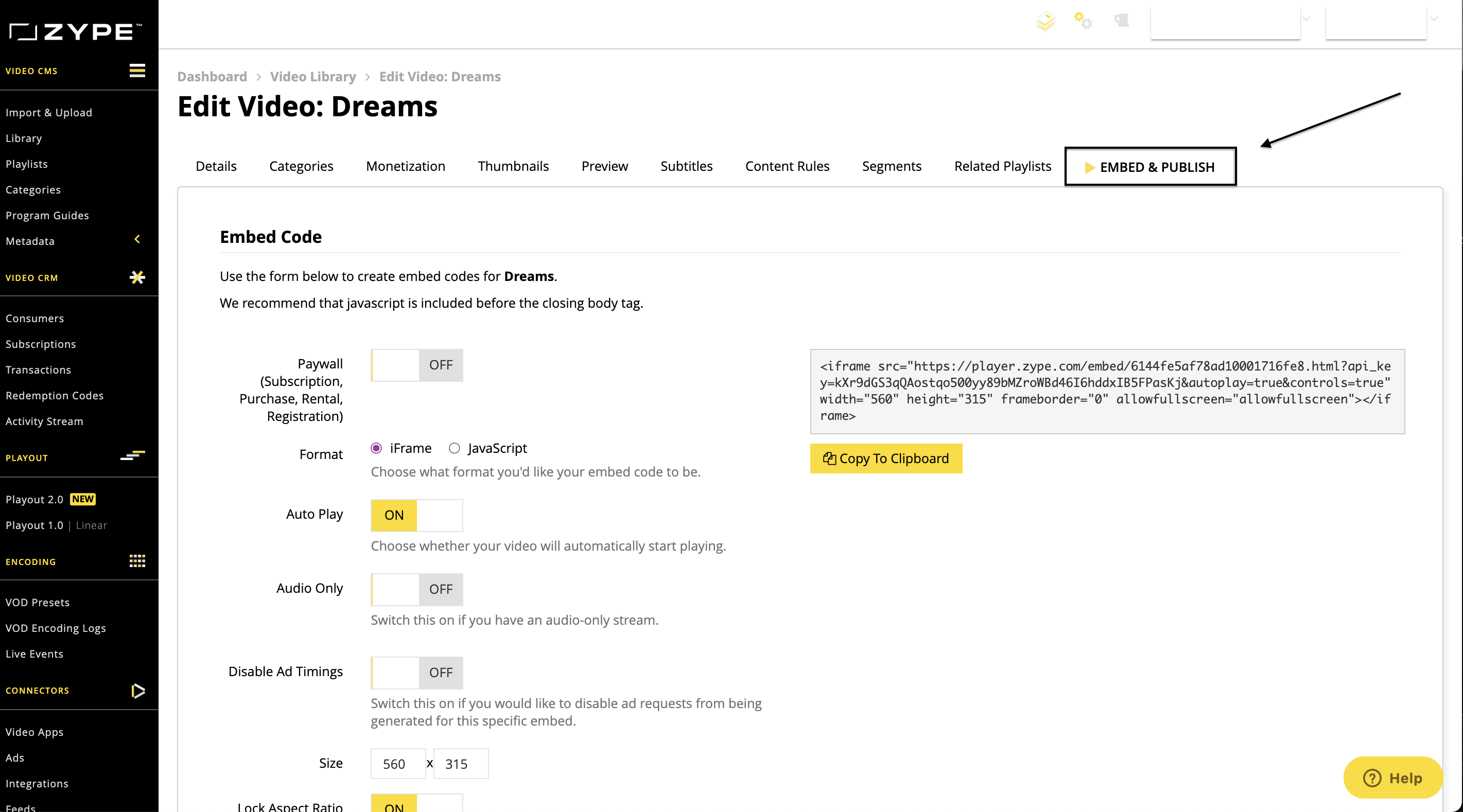Open the settings gears icon in header

pos(1083,21)
